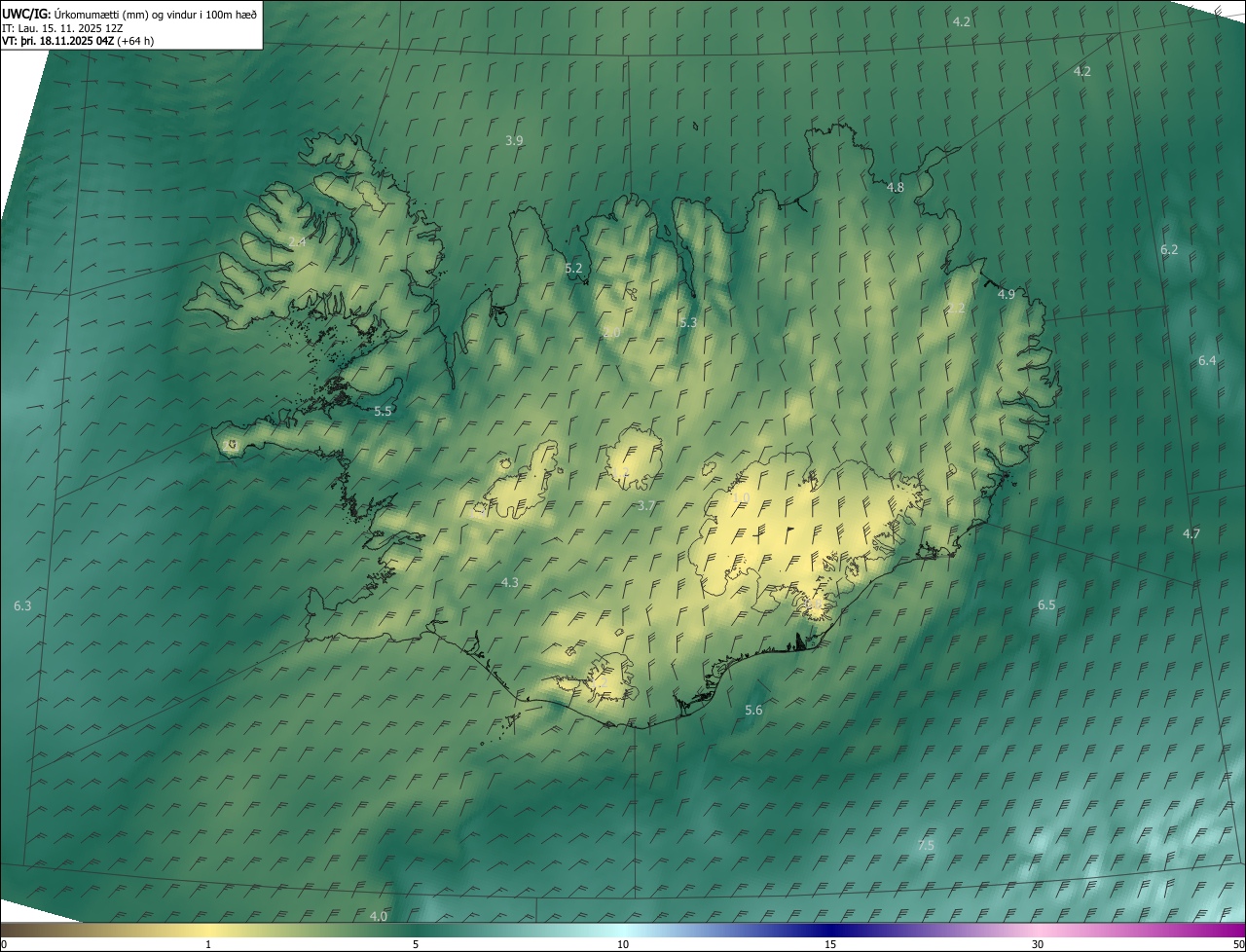1246x952 pixels.
Task: Click the faint 2.0 value in north Iceland
Action: [x=611, y=333]
